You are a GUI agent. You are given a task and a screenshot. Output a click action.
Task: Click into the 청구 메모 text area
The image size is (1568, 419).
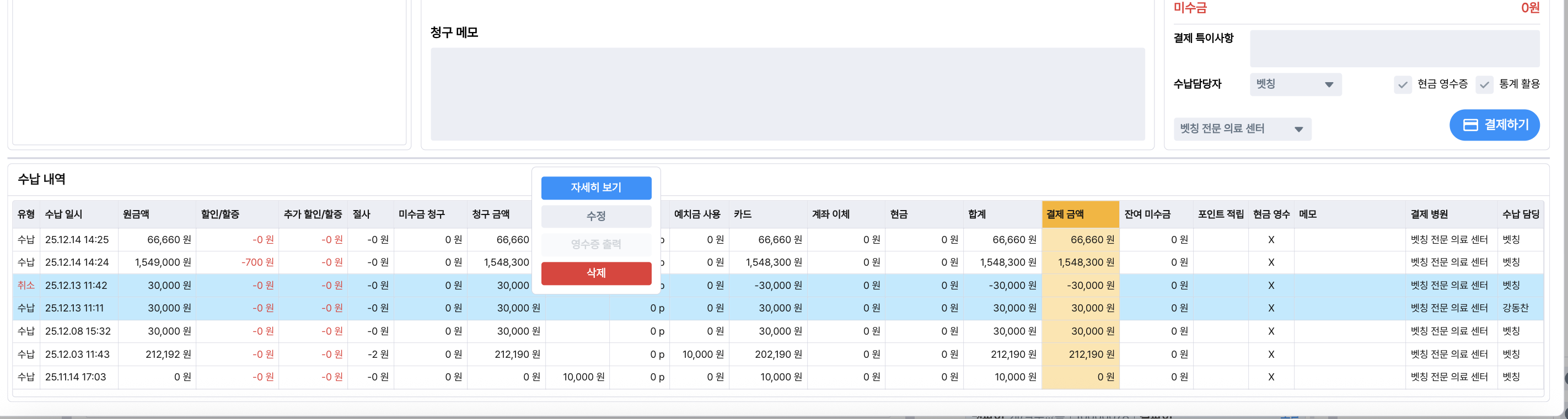787,94
